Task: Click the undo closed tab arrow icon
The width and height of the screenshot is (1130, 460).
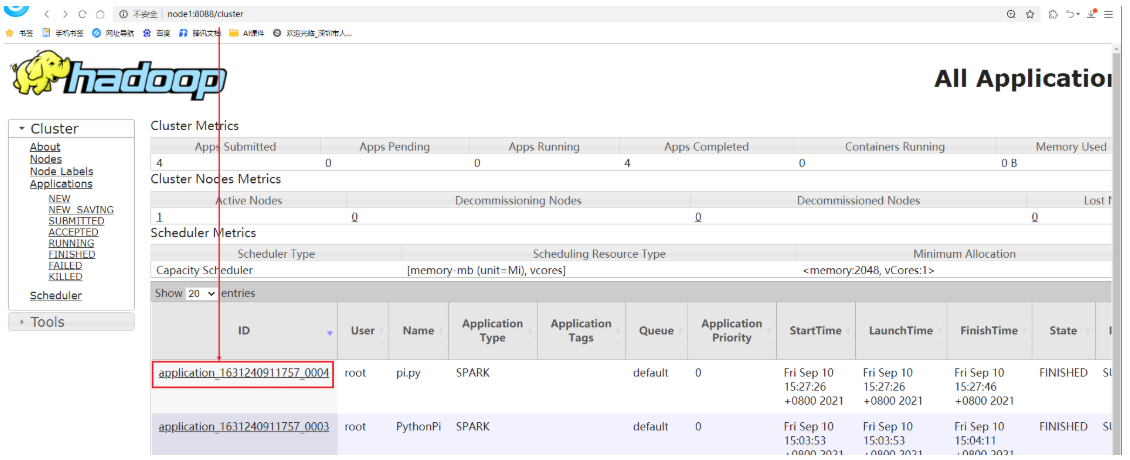Action: [1069, 14]
